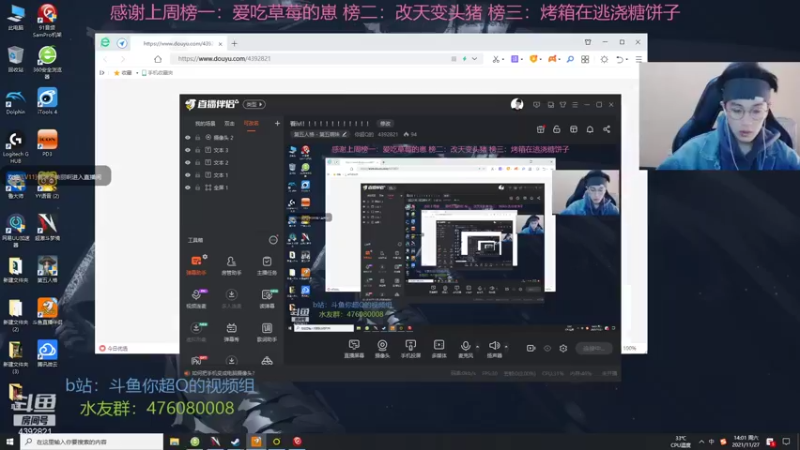The width and height of the screenshot is (800, 450).
Task: Switch to the middle scene tab
Action: [x=230, y=123]
